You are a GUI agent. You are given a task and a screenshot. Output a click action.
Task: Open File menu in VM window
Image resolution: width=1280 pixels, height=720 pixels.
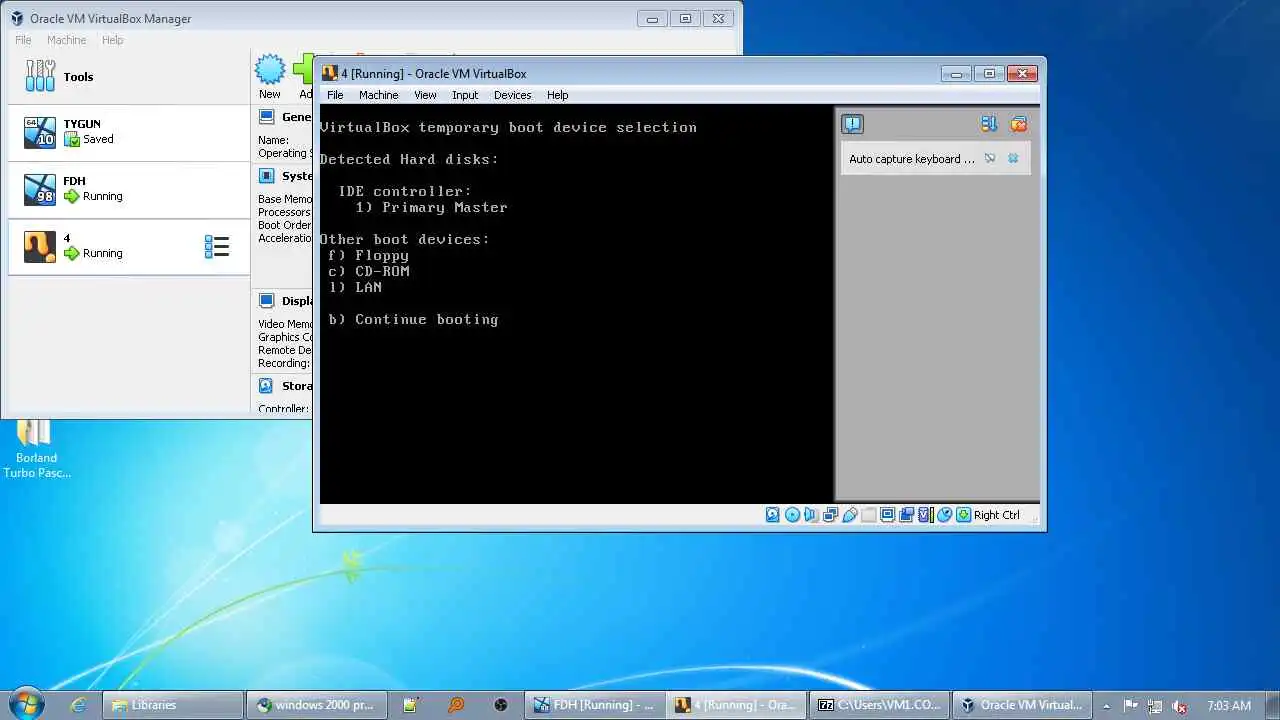[x=335, y=95]
